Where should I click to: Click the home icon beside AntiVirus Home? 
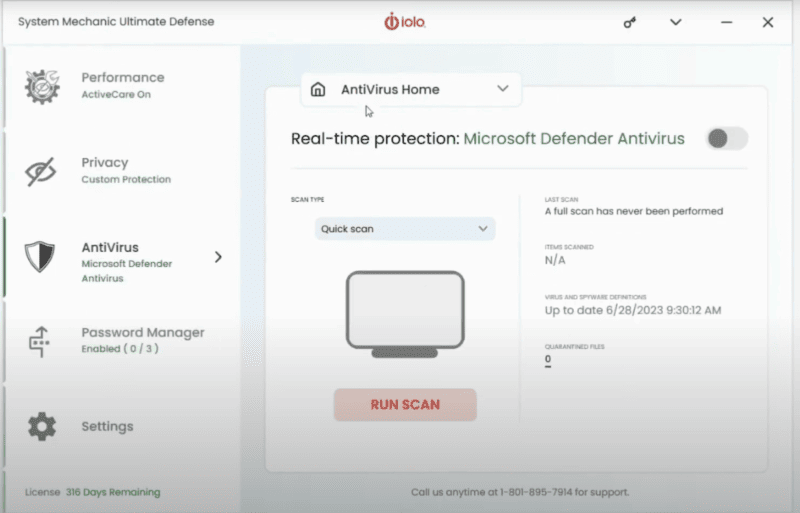318,89
